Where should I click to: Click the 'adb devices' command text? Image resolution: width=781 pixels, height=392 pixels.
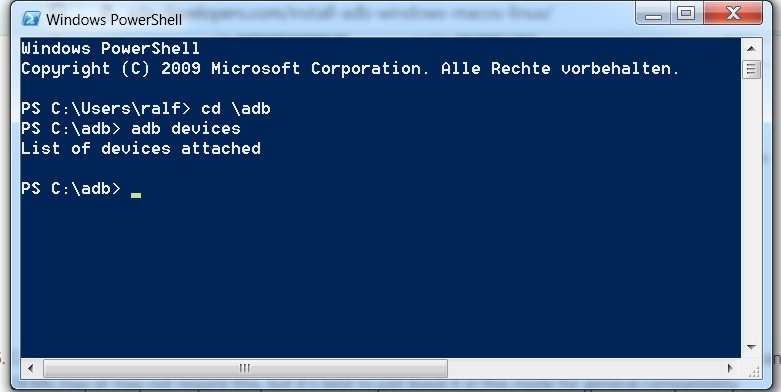click(x=185, y=129)
